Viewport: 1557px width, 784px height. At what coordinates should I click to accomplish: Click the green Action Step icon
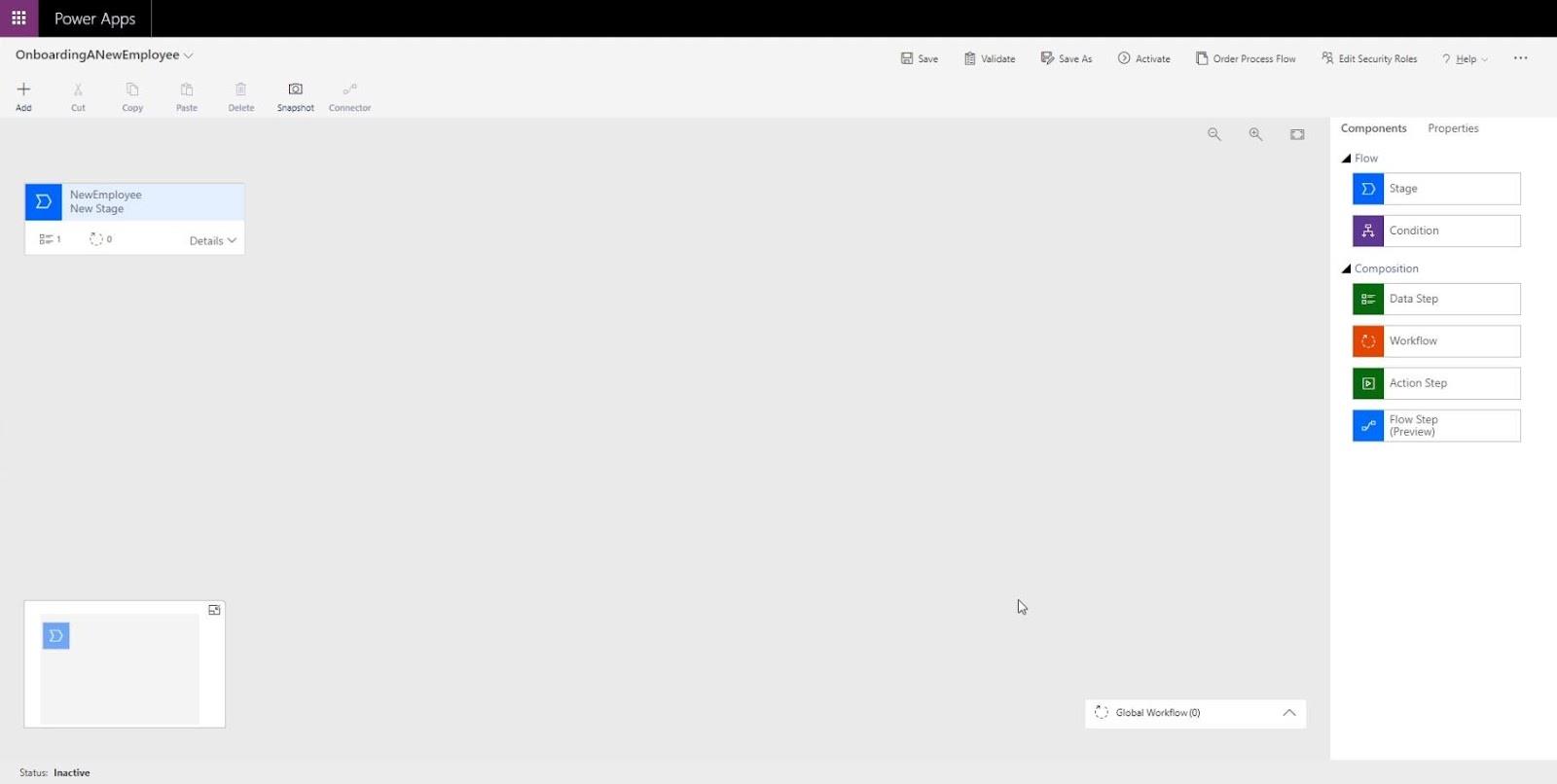[1368, 383]
